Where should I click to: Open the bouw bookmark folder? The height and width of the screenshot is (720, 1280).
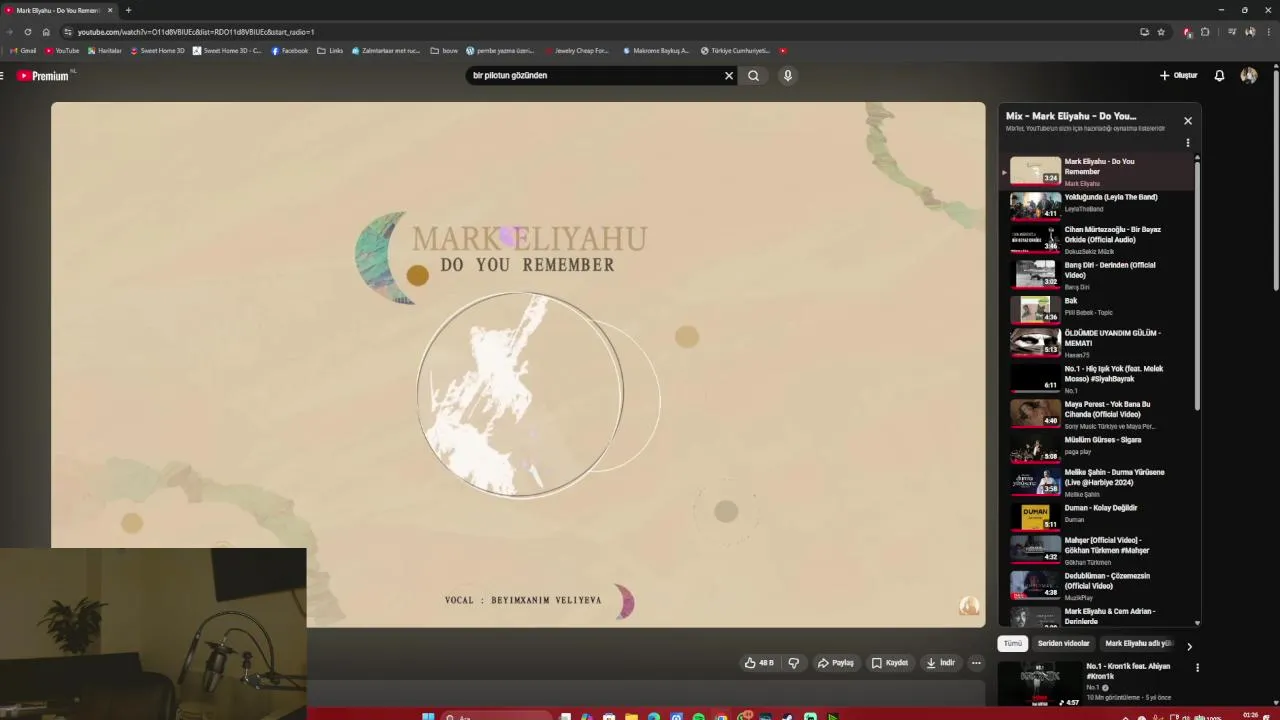click(444, 50)
